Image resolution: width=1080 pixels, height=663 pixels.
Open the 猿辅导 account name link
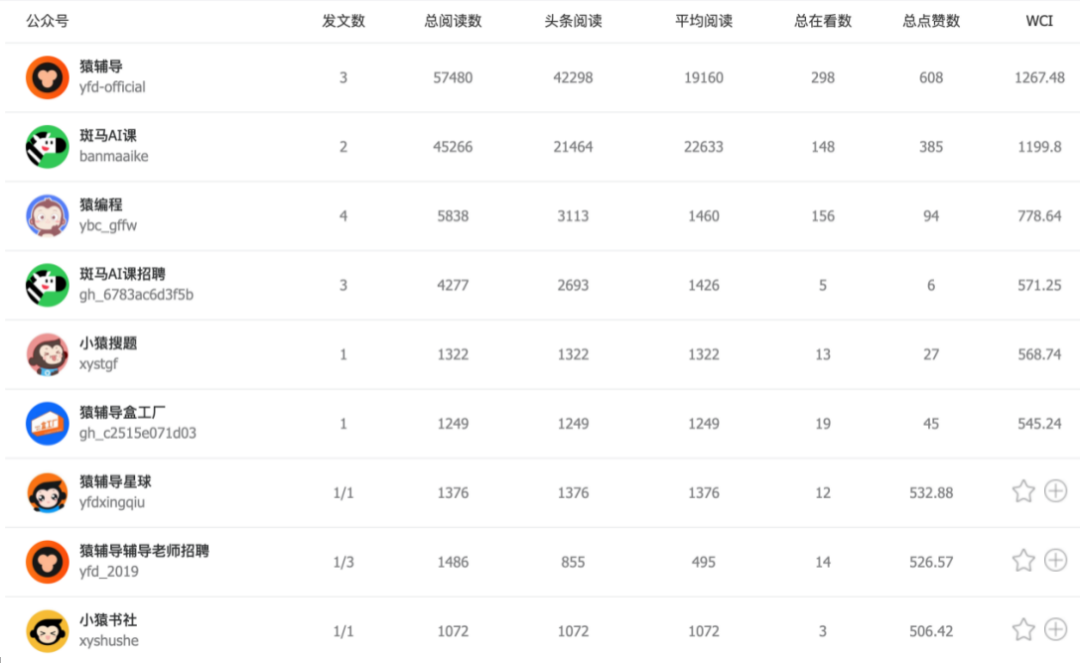pos(101,67)
